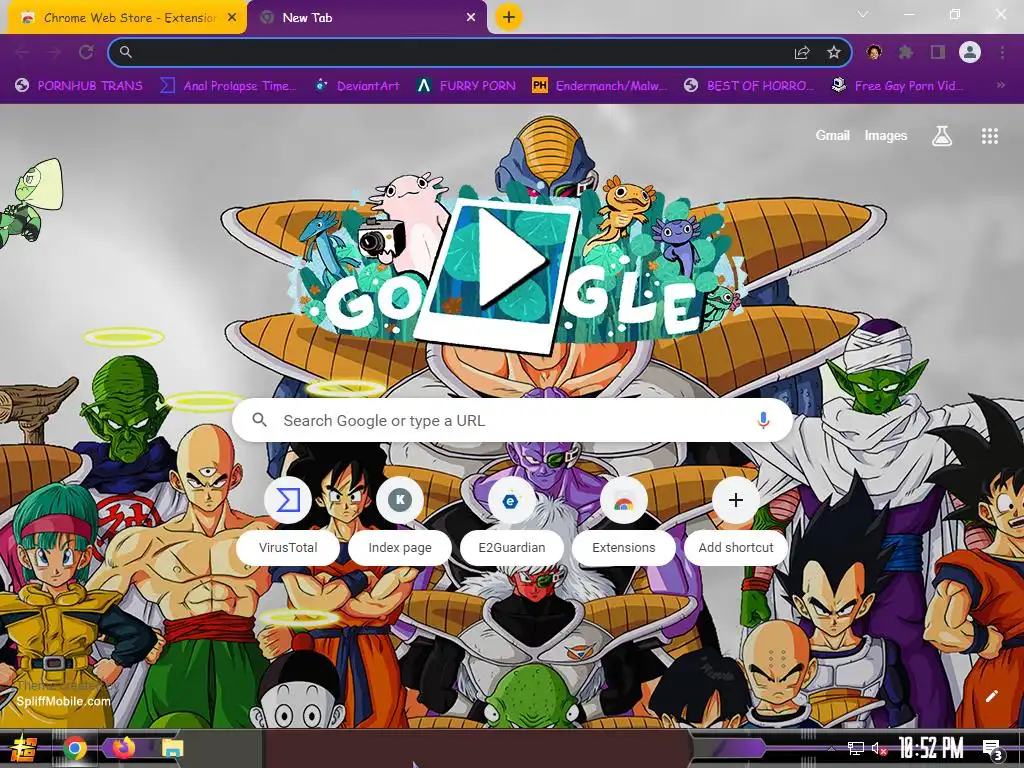Start voice search with microphone
Image resolution: width=1024 pixels, height=768 pixels.
tap(763, 420)
